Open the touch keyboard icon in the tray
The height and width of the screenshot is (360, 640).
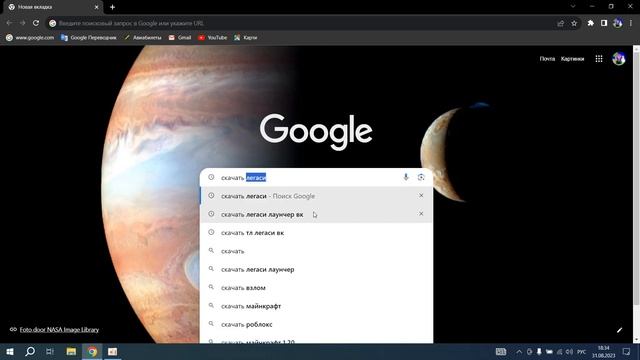501,352
